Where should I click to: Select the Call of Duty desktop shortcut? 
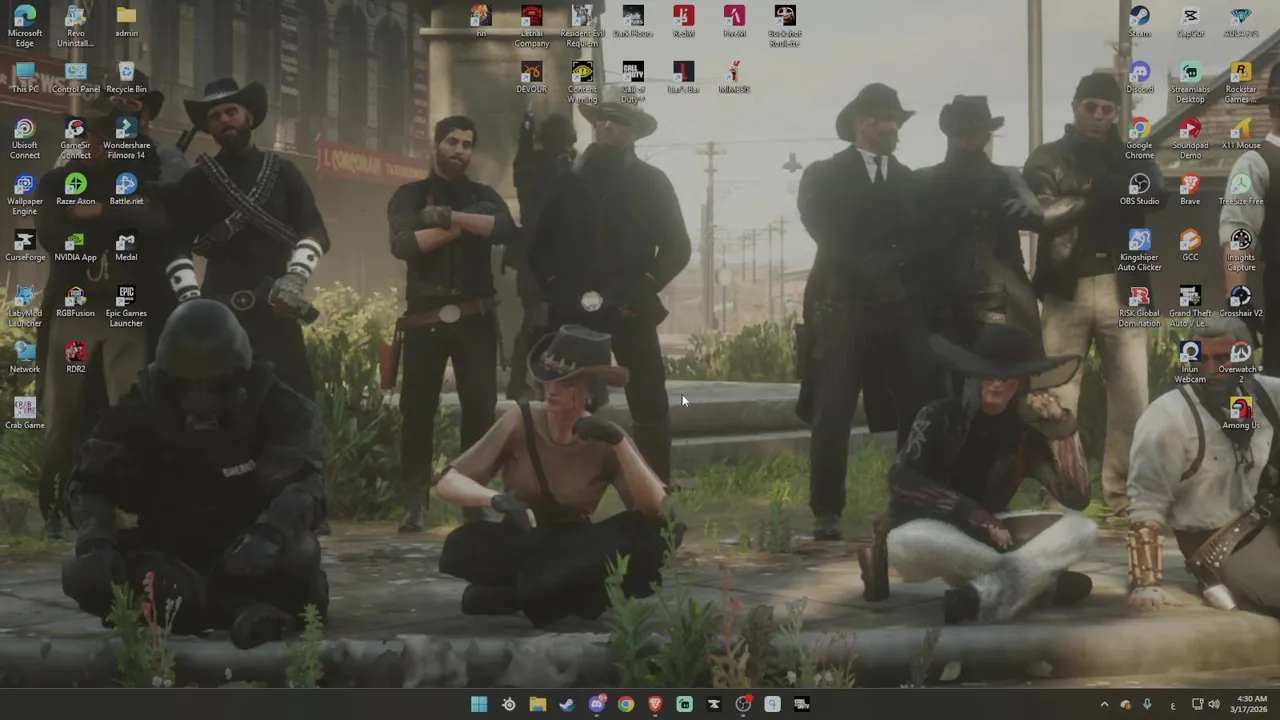(x=633, y=82)
